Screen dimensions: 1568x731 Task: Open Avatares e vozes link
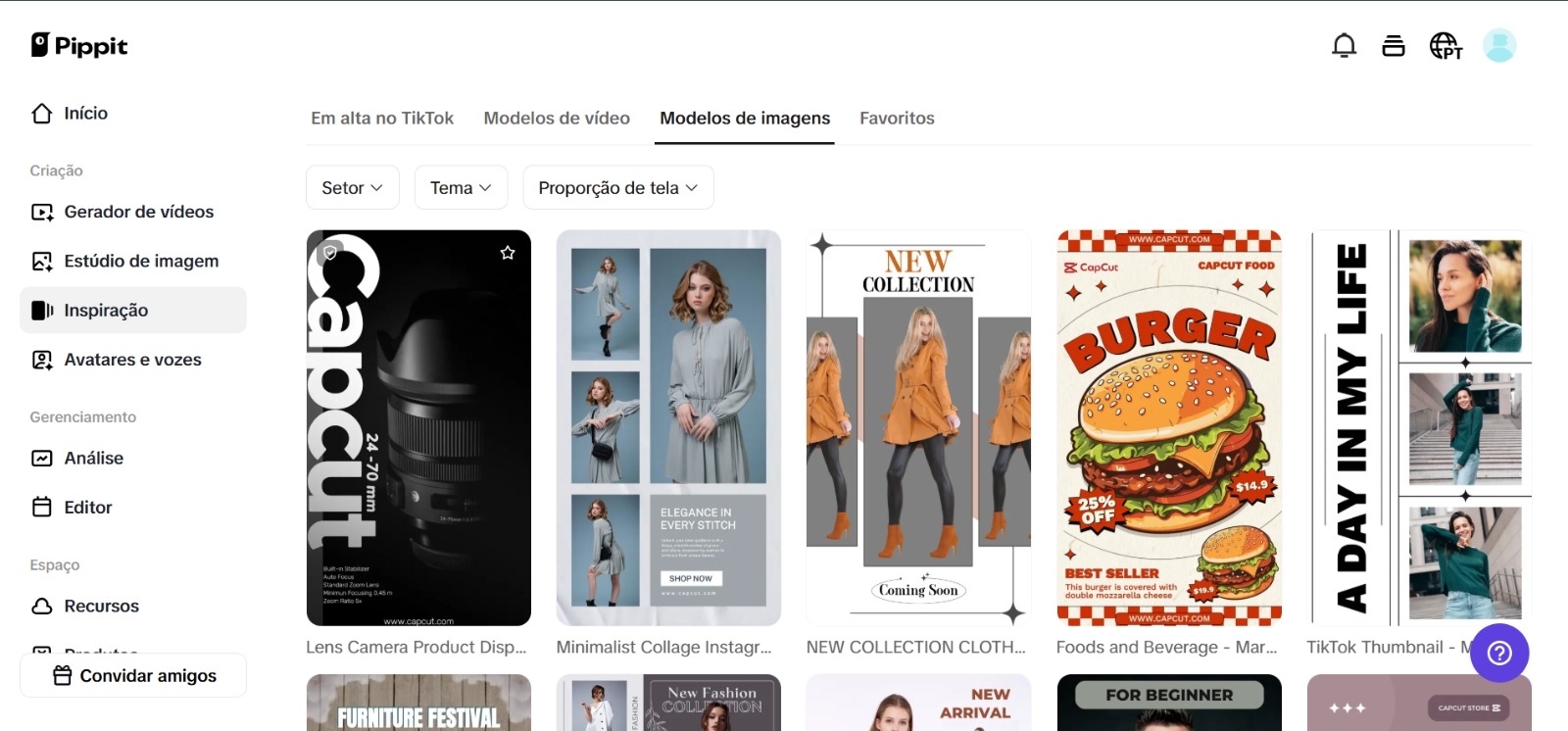132,360
